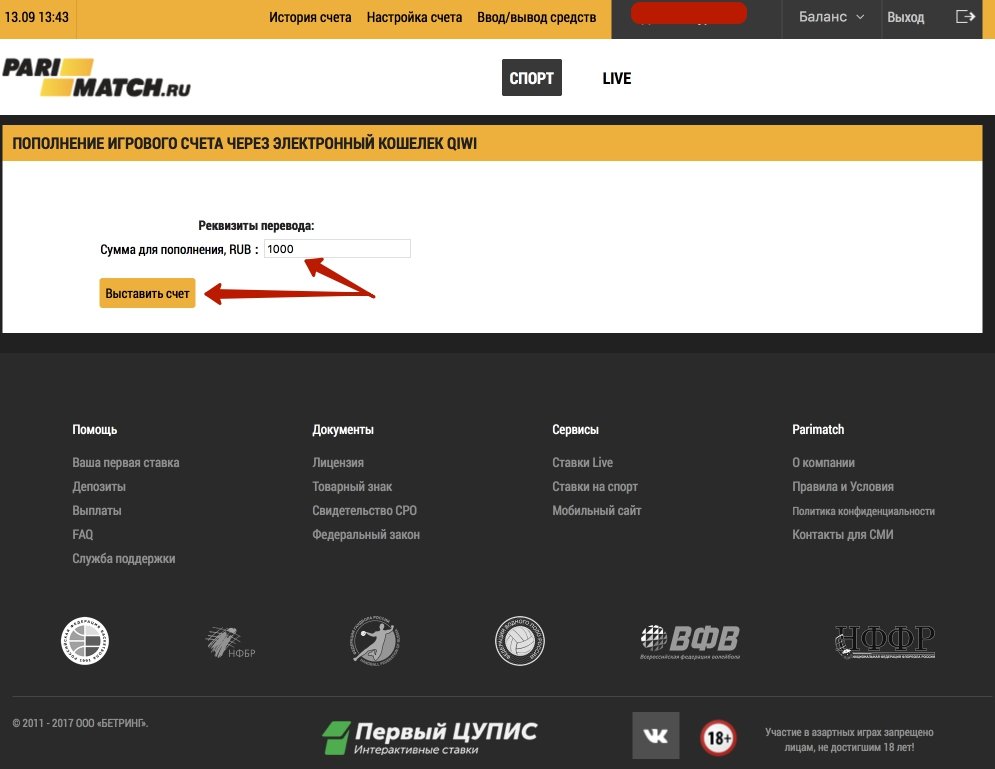Viewport: 995px width, 769px height.
Task: Click the ВФВ volleyball federation logo
Action: 690,641
